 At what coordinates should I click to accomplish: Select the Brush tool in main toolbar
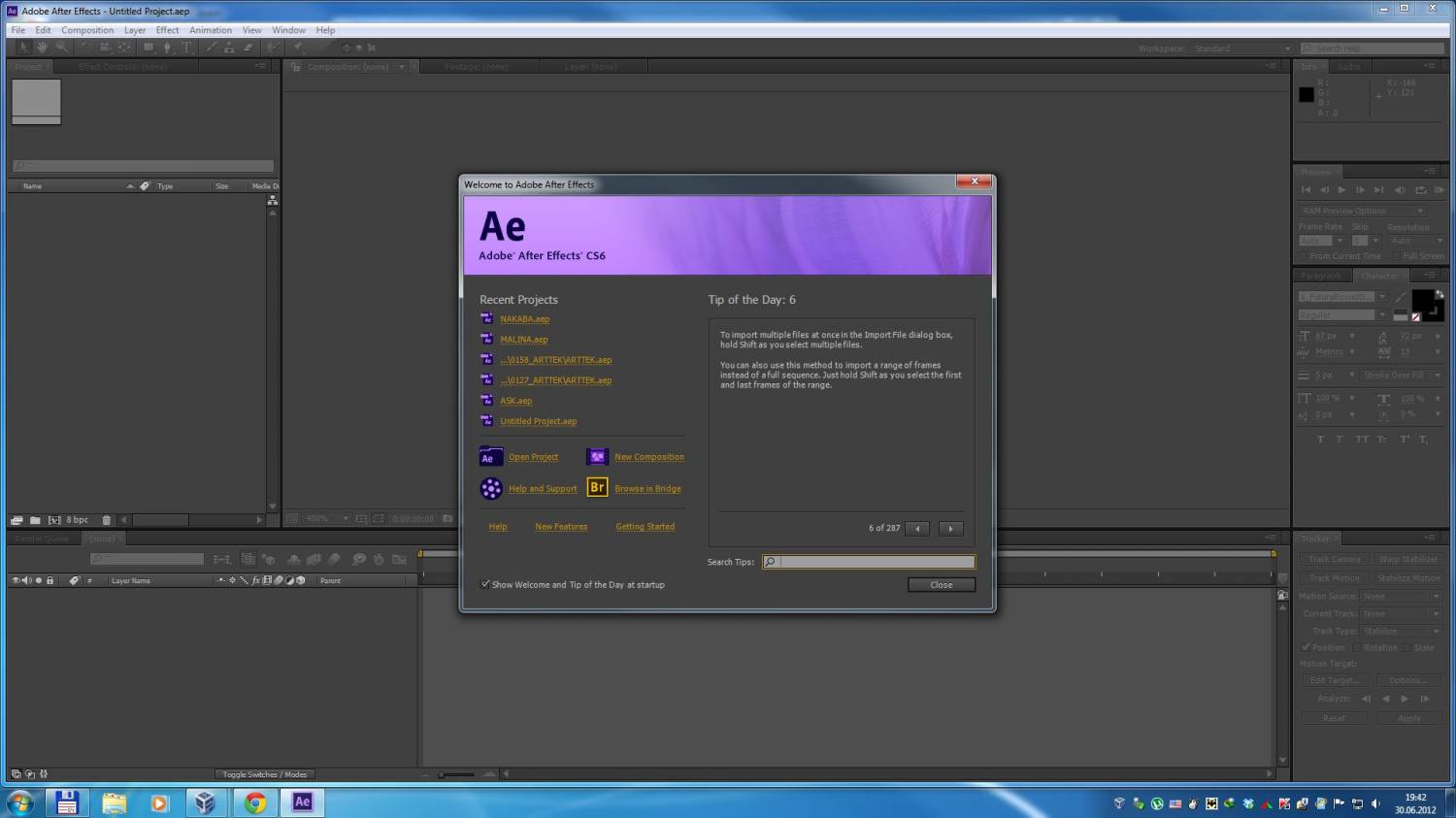[x=211, y=47]
